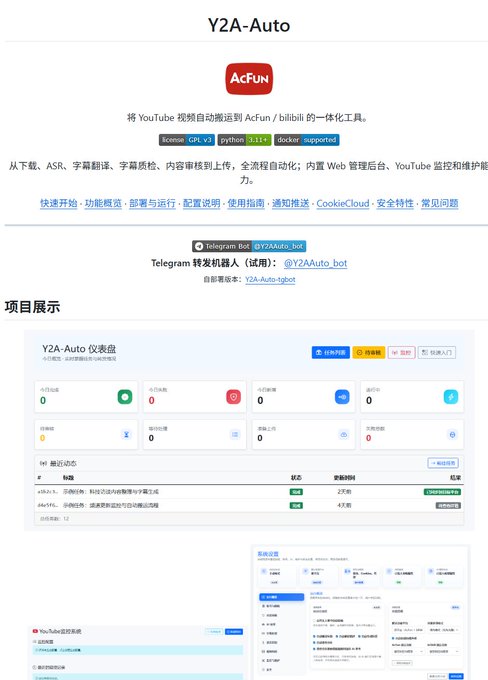Screen dimensions: 488x680
Task: Click 状态 column header
Action: tap(296, 477)
